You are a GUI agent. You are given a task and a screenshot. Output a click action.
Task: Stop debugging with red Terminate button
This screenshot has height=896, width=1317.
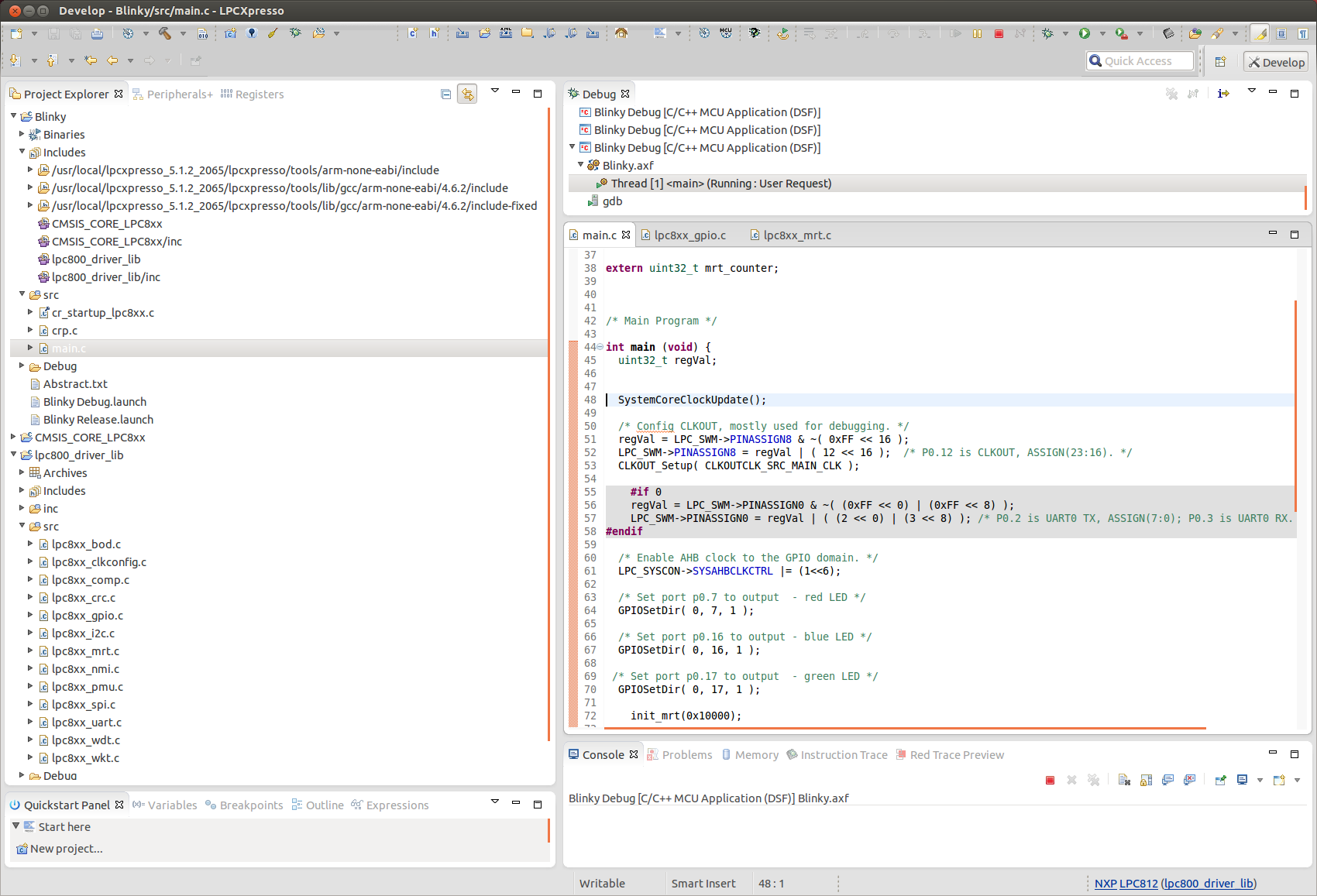(x=999, y=33)
